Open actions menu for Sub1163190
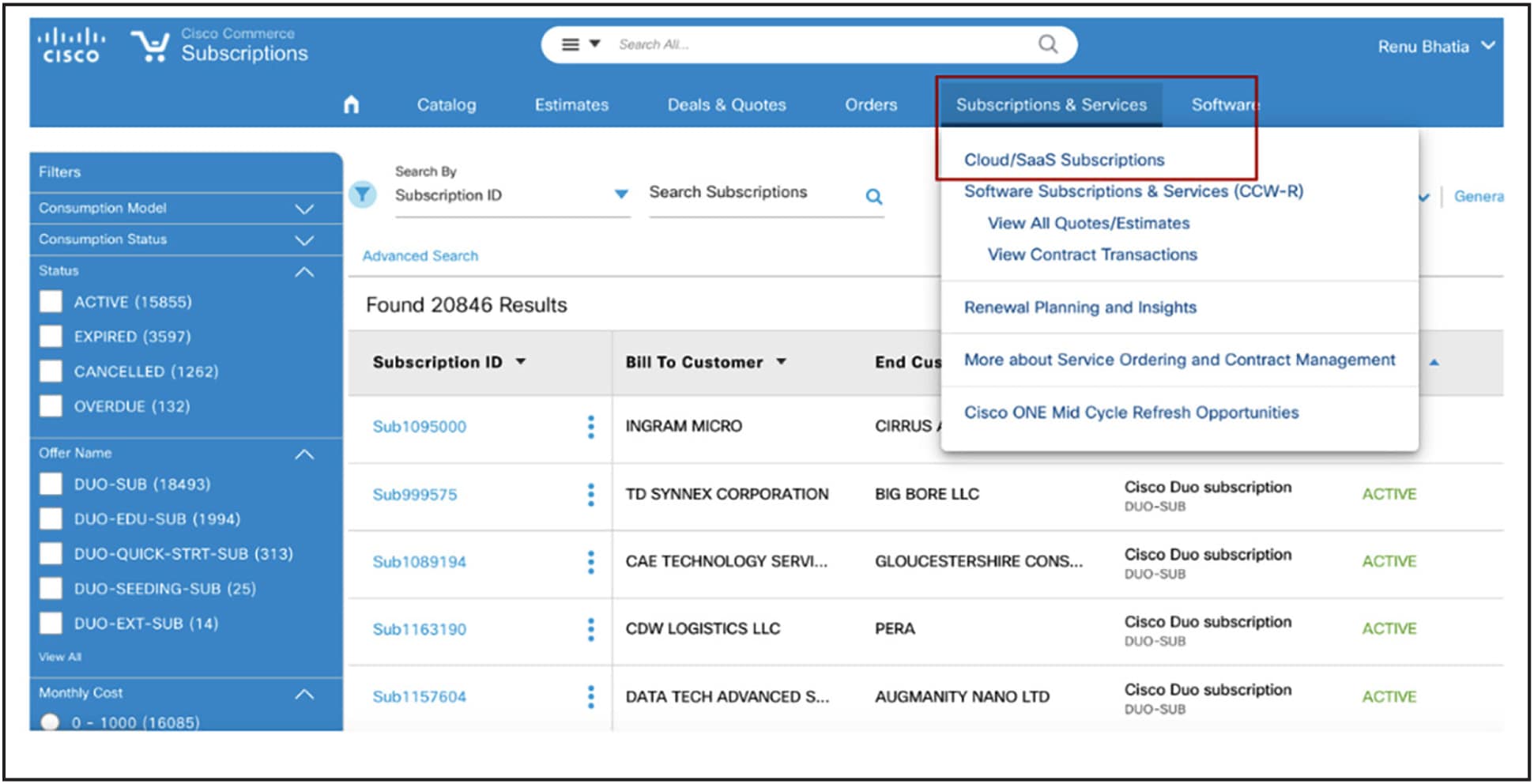Viewport: 1534px width, 784px height. [x=590, y=629]
